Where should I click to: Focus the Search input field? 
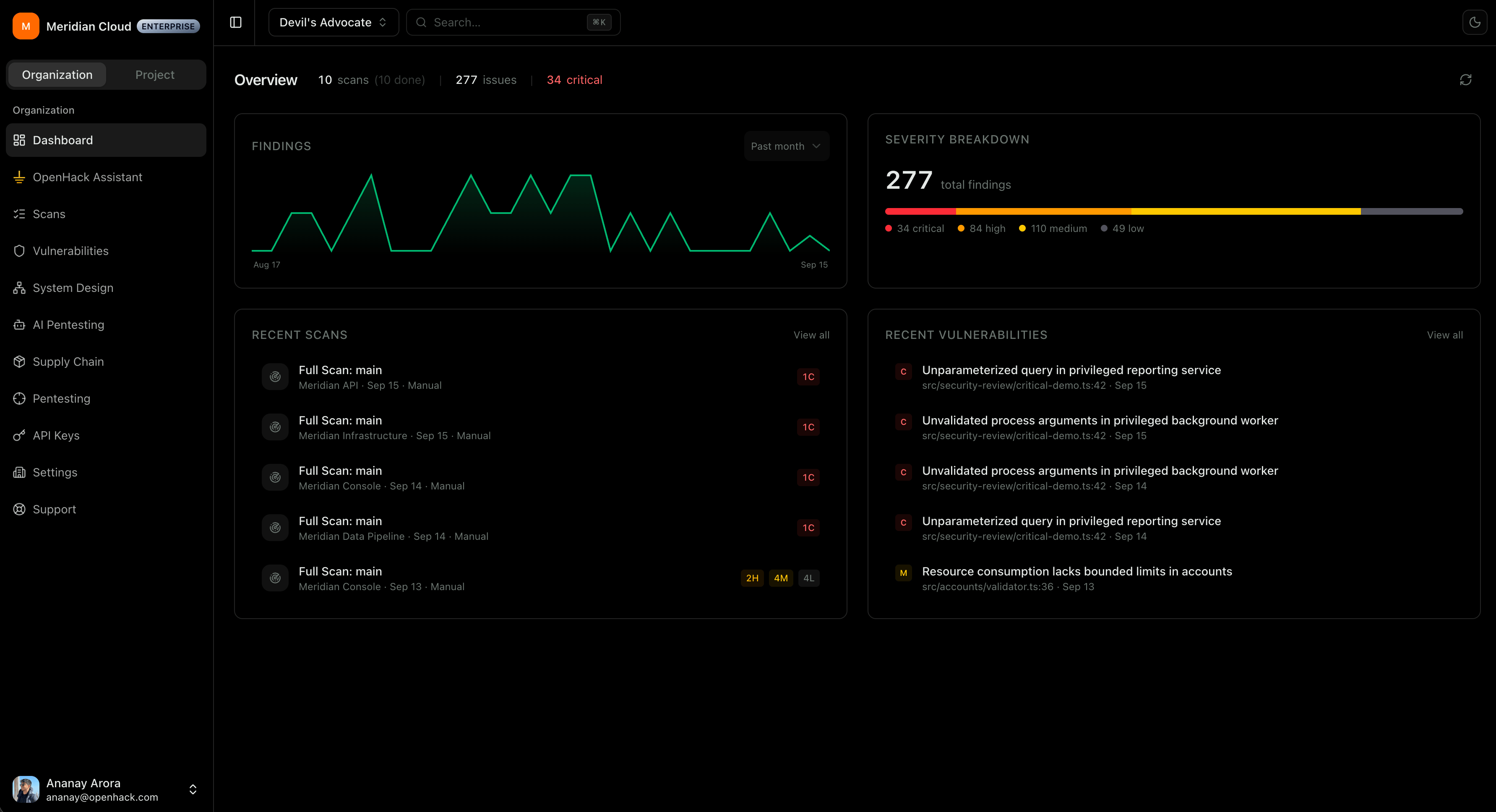(513, 22)
